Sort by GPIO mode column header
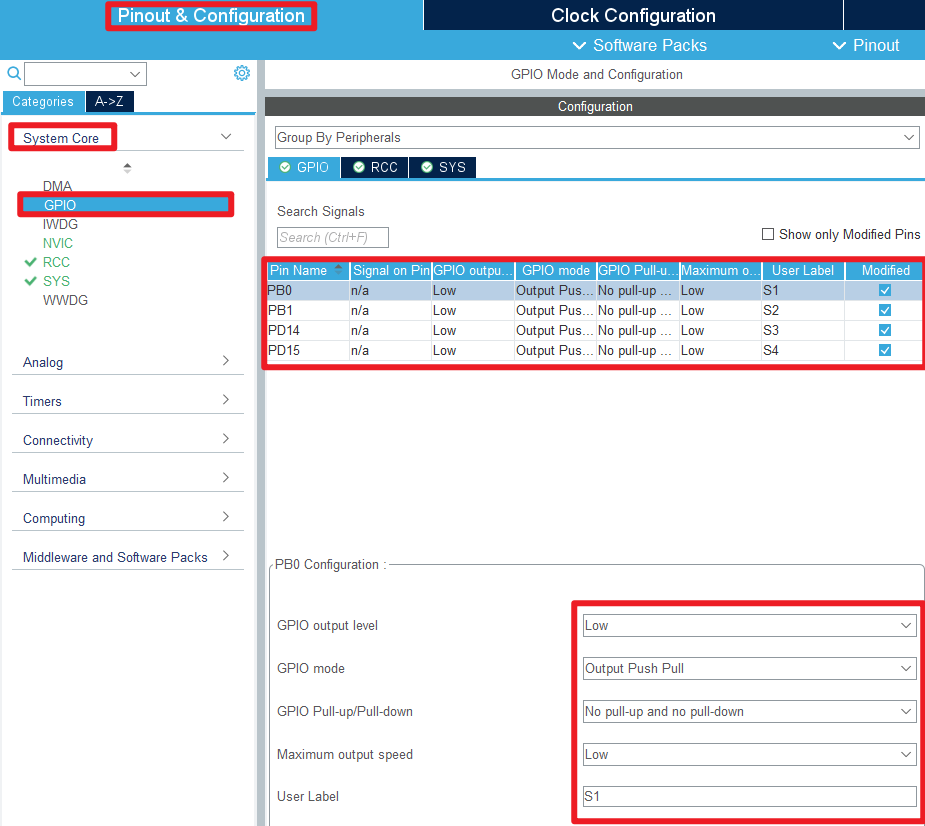This screenshot has height=826, width=925. tap(556, 271)
